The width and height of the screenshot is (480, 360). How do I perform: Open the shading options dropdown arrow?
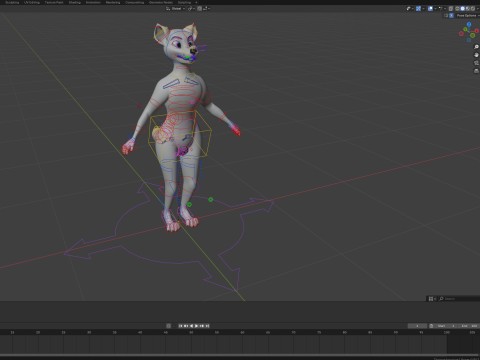pyautogui.click(x=478, y=9)
